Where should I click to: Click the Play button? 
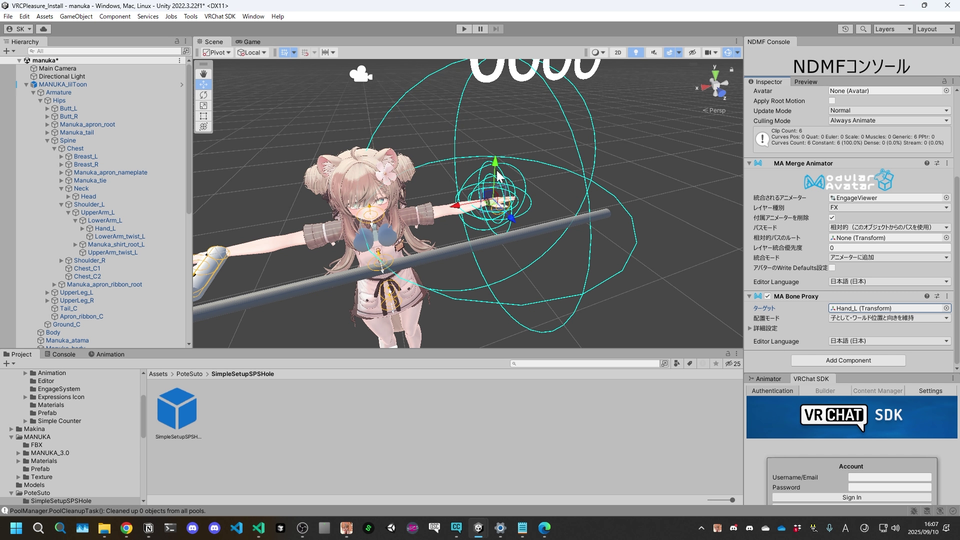(x=464, y=29)
